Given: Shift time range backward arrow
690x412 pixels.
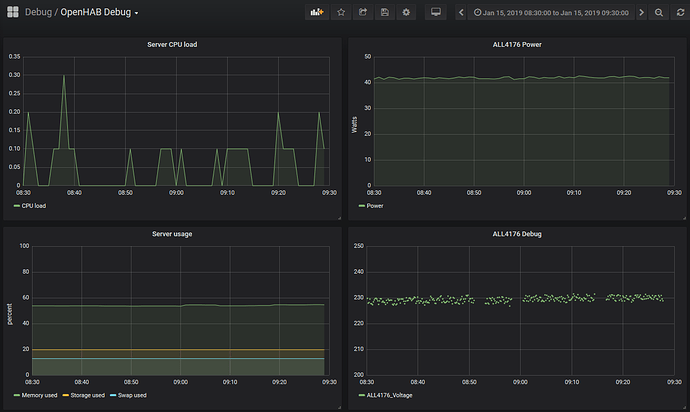Looking at the screenshot, I should 461,12.
